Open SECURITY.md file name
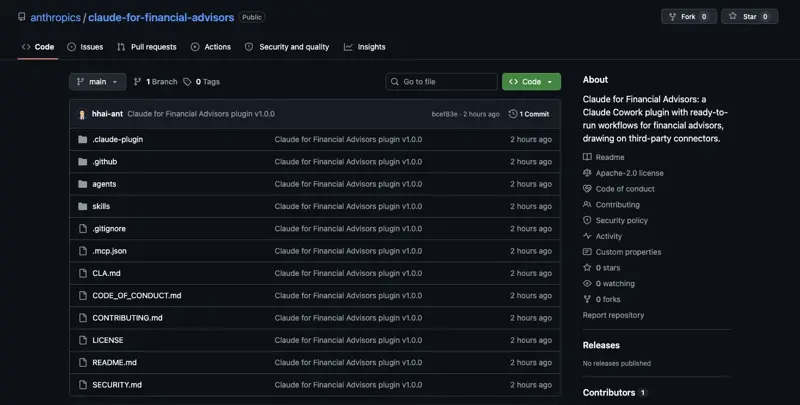The height and width of the screenshot is (405, 800). 117,385
